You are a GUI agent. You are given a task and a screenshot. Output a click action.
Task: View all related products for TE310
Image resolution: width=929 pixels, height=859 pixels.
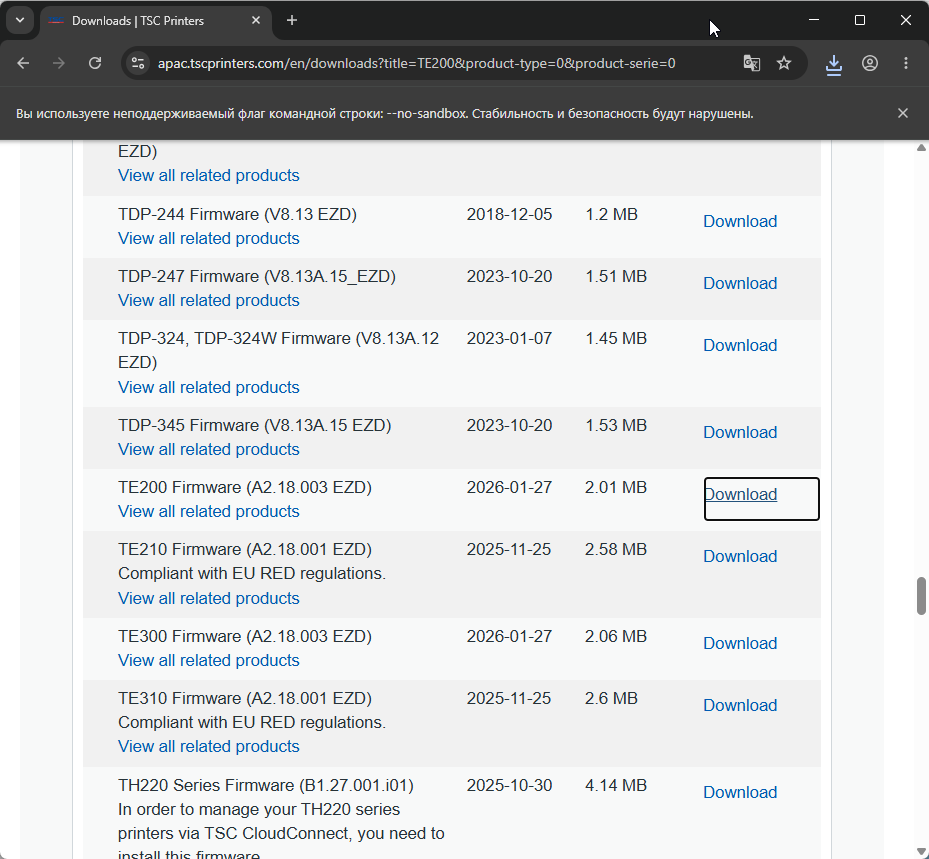pos(209,746)
